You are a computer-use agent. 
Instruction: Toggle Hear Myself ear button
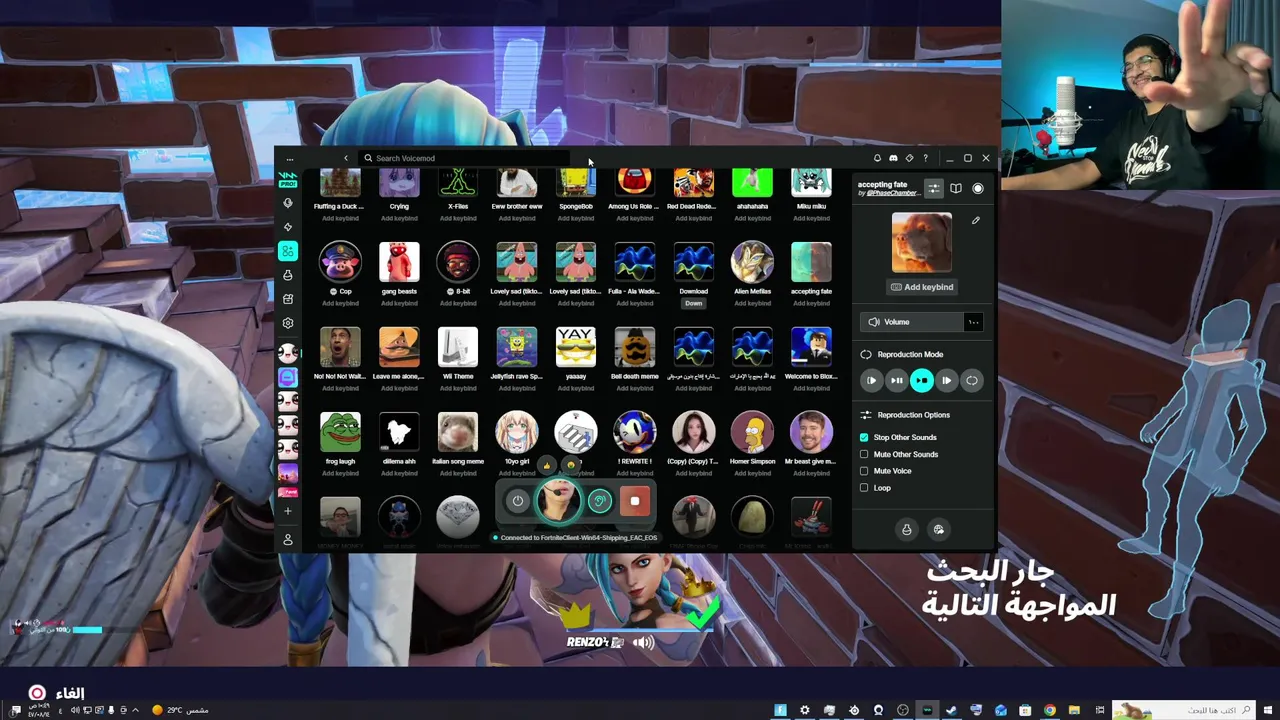pyautogui.click(x=599, y=501)
